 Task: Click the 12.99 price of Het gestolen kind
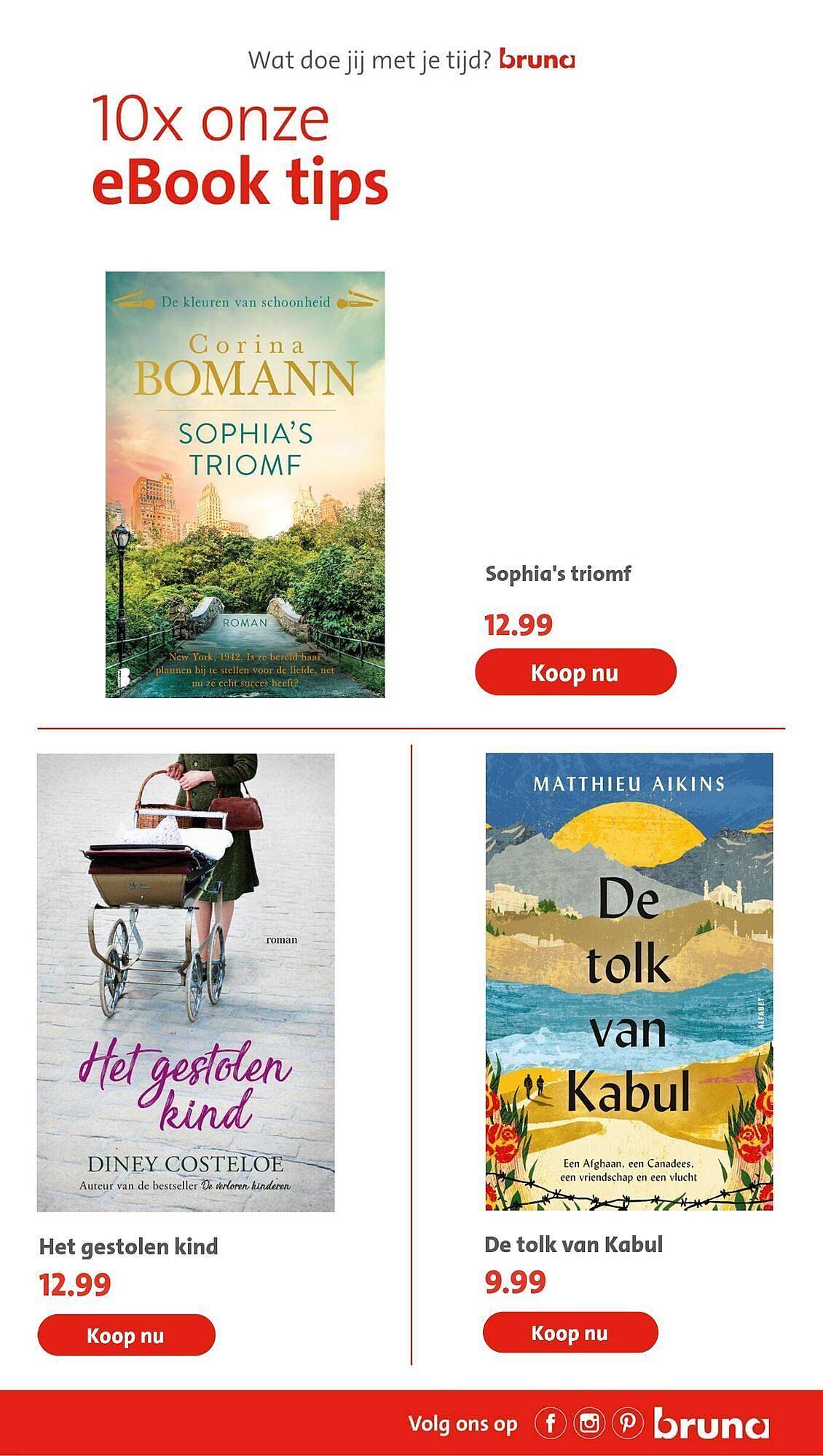coord(74,1285)
